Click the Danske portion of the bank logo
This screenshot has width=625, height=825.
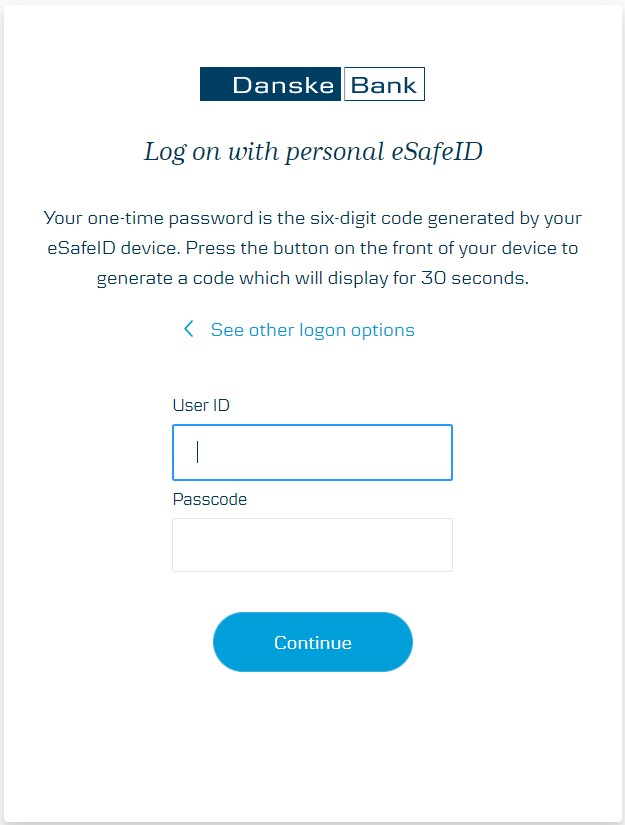pyautogui.click(x=270, y=84)
